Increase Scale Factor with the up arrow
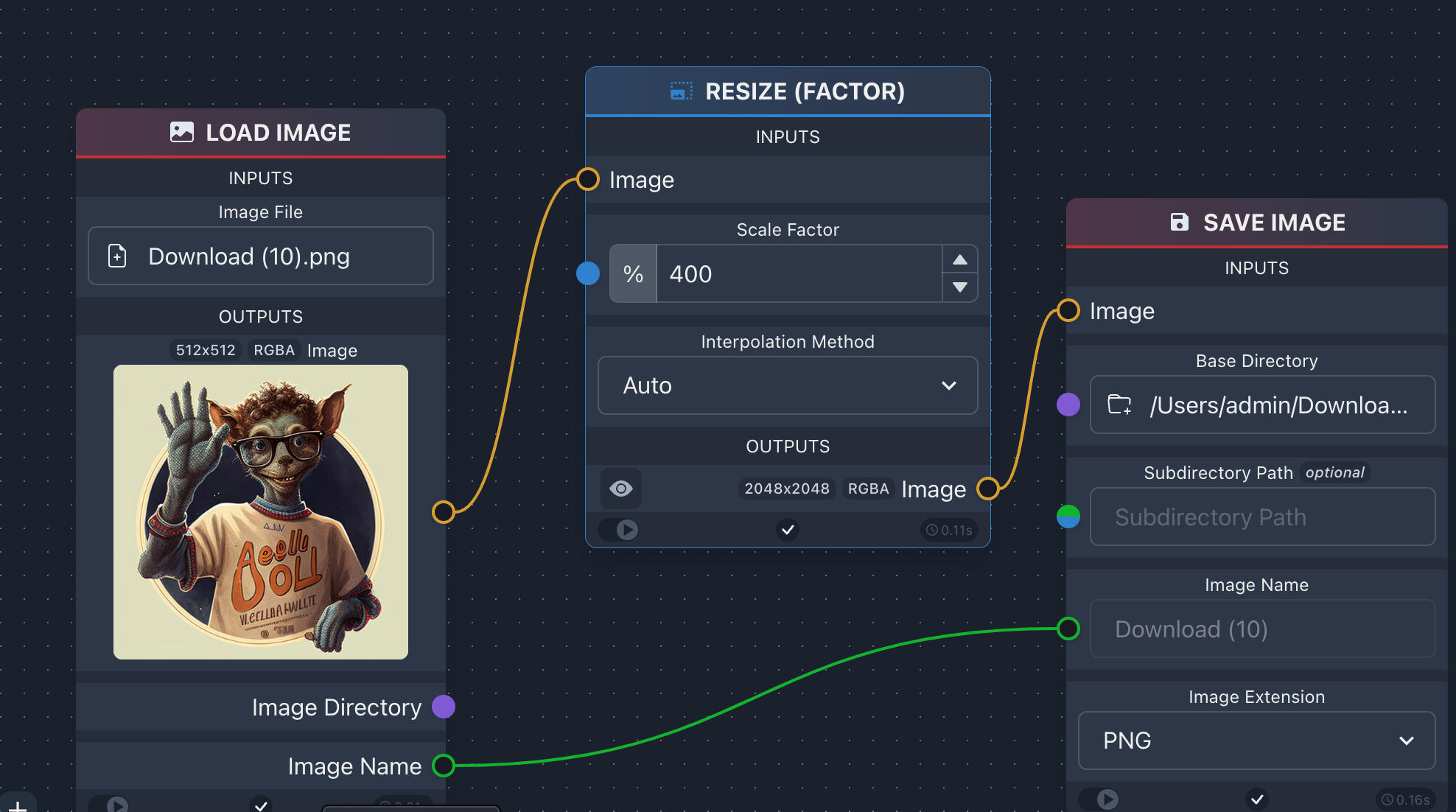This screenshot has width=1456, height=812. [960, 259]
